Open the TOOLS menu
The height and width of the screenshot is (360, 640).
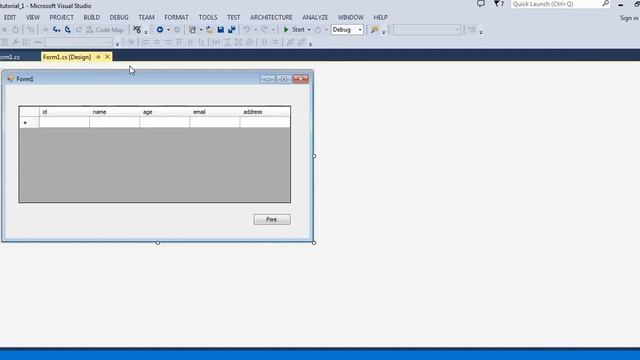coord(208,18)
